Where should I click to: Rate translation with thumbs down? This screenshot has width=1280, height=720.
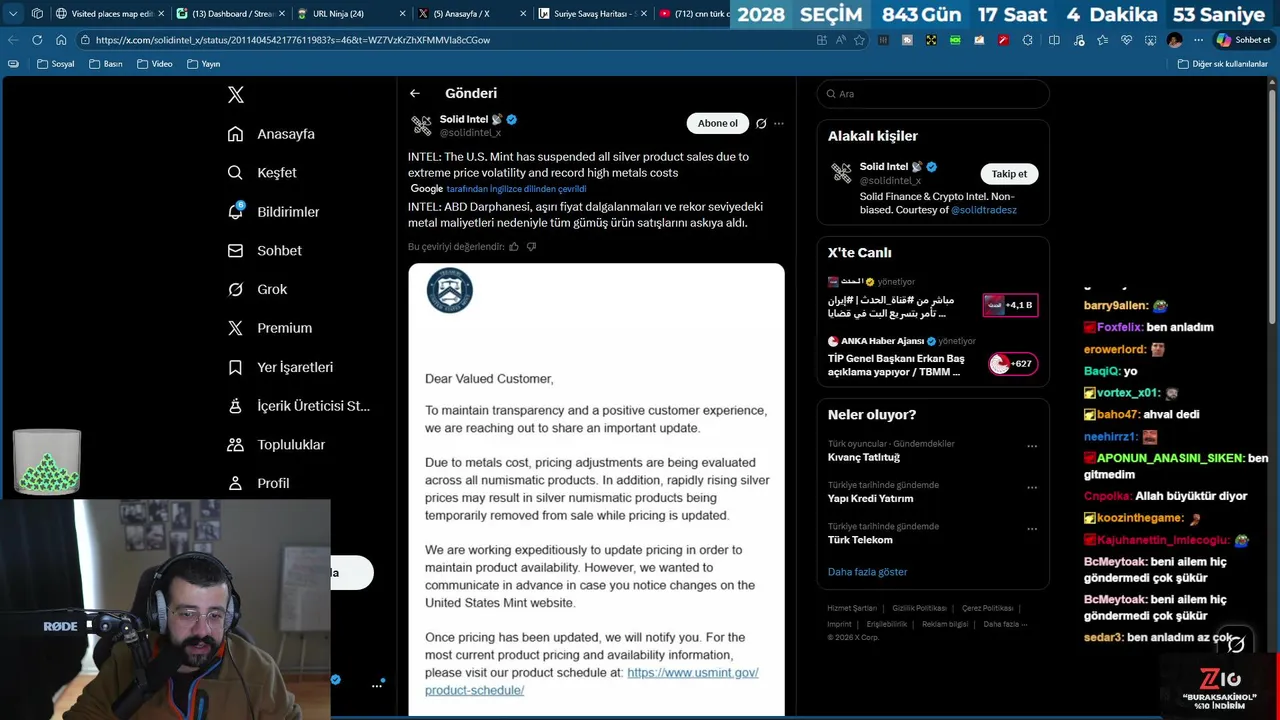(x=531, y=247)
